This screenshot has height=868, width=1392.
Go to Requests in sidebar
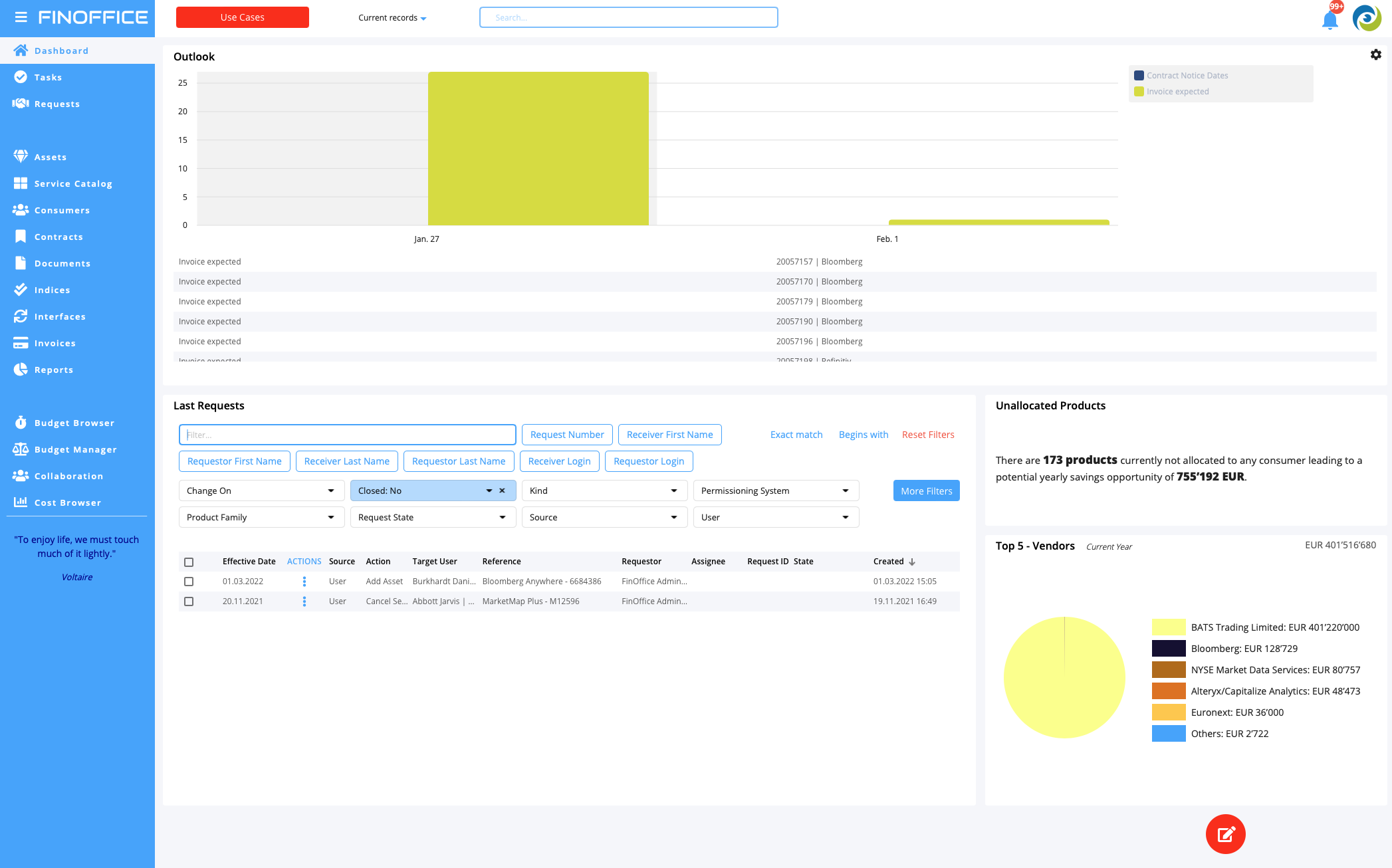(77, 104)
